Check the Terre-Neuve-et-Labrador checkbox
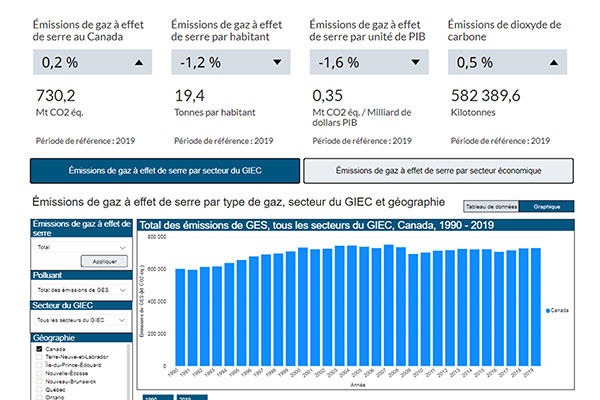 tap(38, 357)
